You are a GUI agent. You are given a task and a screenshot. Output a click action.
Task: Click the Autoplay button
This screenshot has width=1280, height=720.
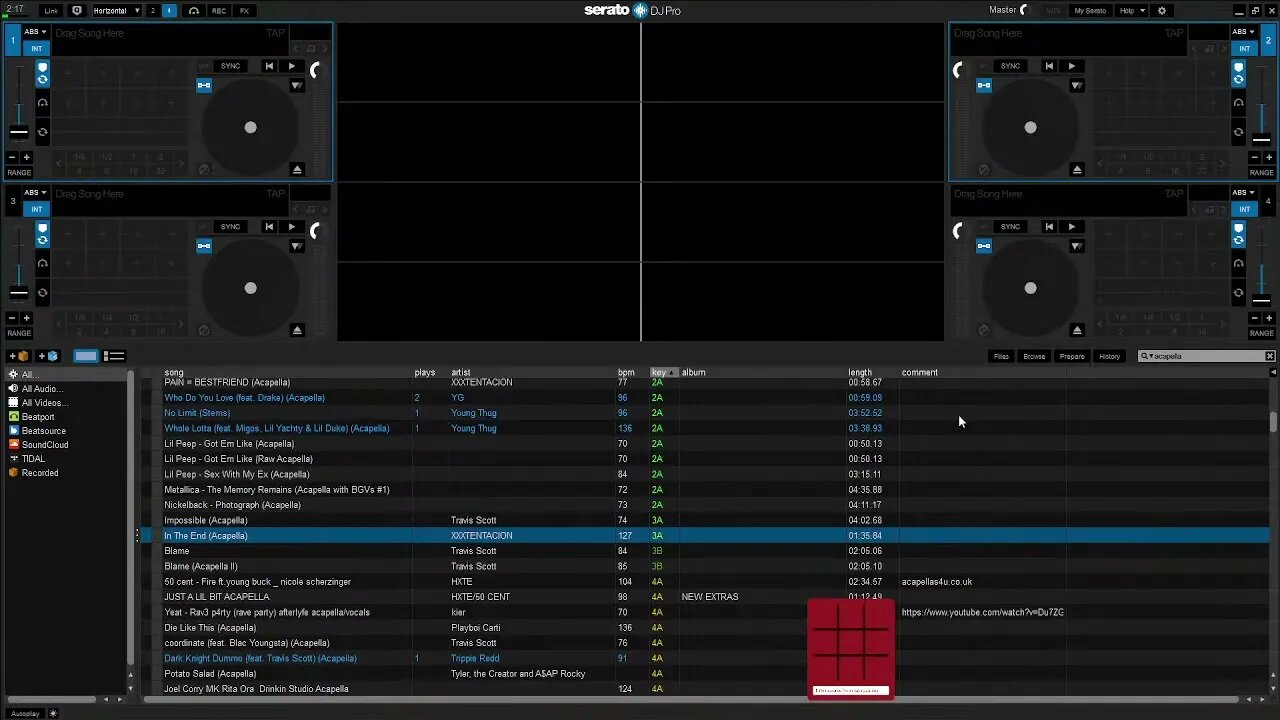[x=25, y=713]
